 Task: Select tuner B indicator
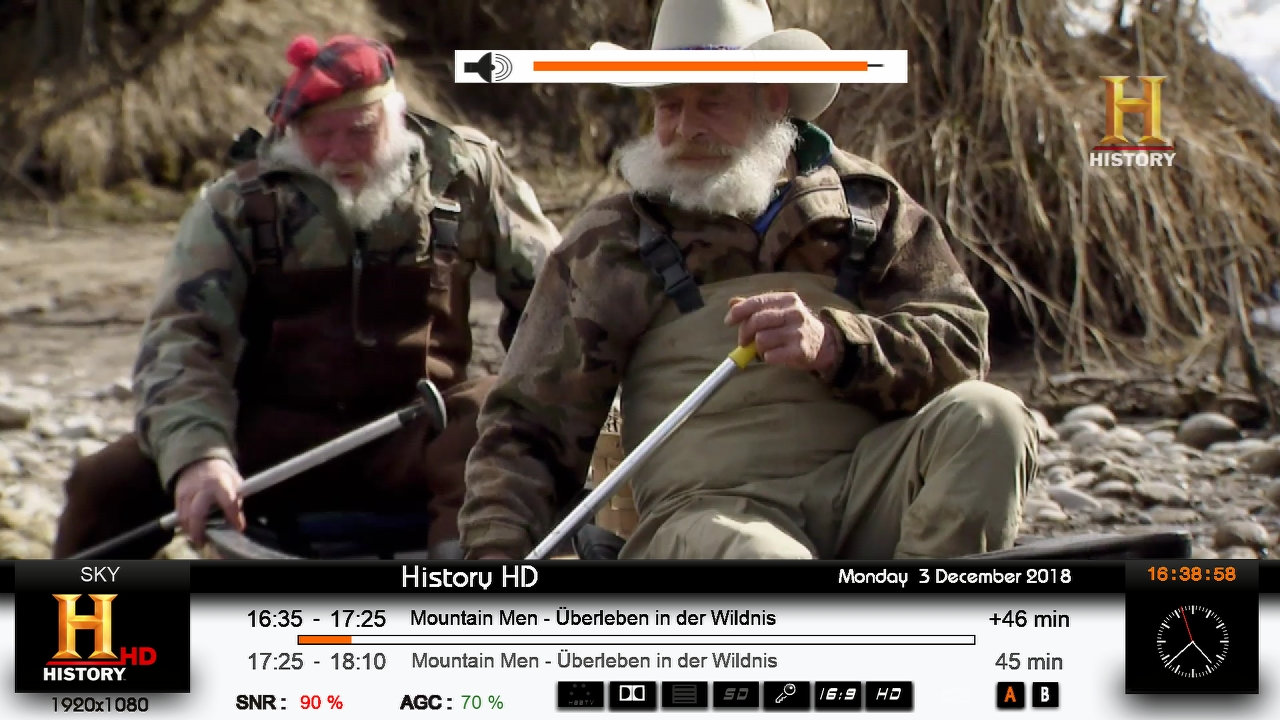tap(1045, 695)
